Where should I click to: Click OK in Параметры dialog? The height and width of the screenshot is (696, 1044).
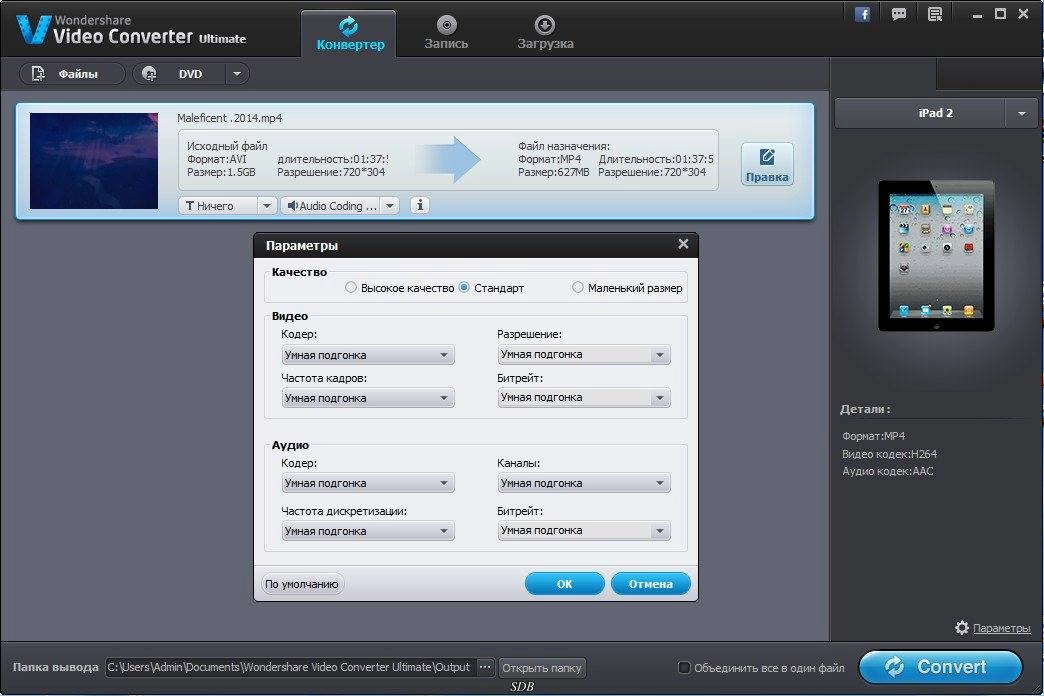tap(564, 583)
